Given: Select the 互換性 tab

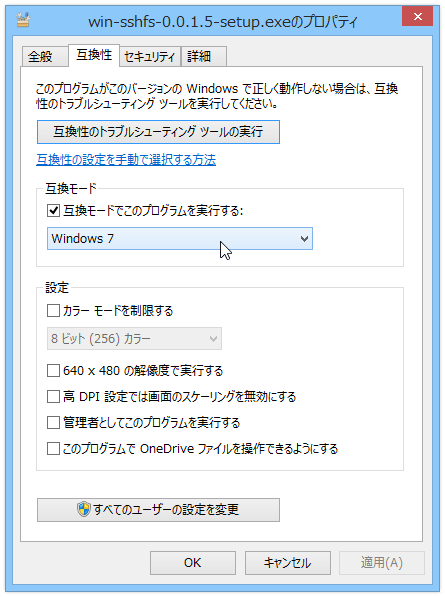Looking at the screenshot, I should click(x=94, y=55).
